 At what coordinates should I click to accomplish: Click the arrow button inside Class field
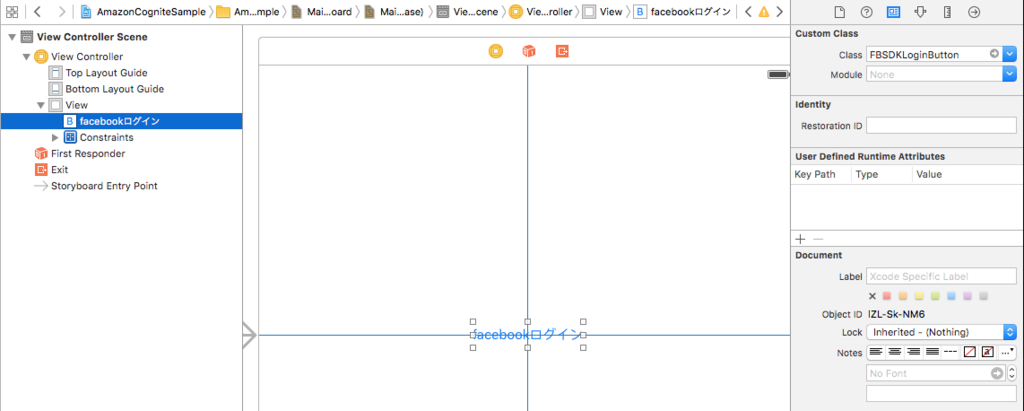click(x=994, y=54)
